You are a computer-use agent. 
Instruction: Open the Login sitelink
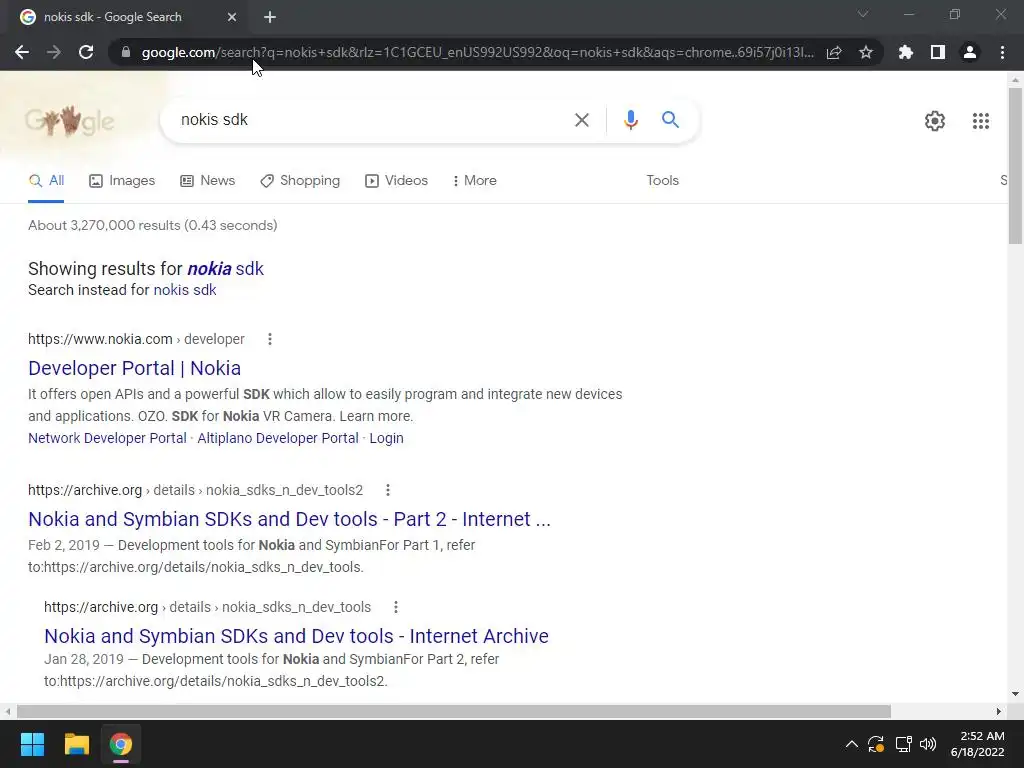pyautogui.click(x=387, y=438)
